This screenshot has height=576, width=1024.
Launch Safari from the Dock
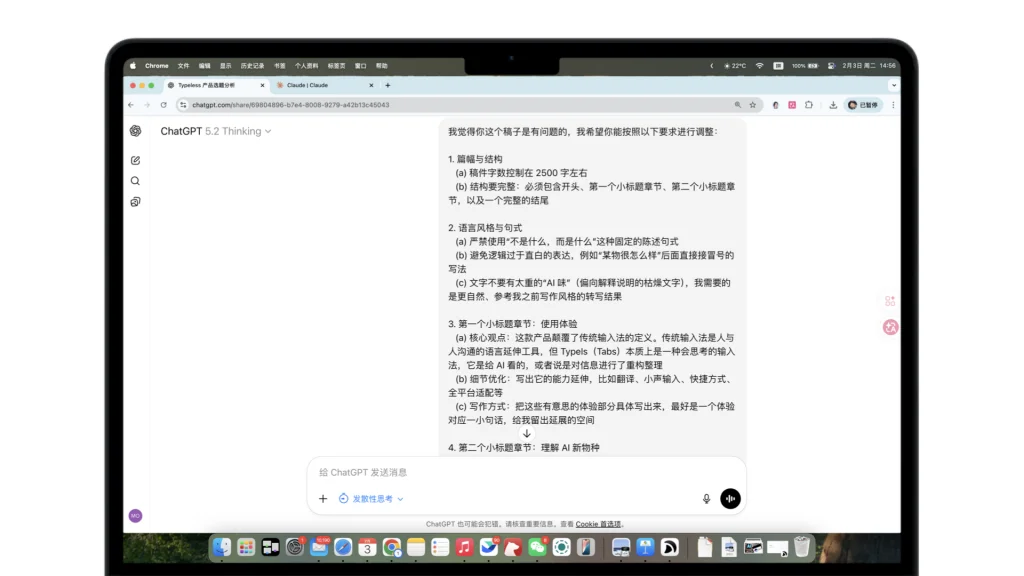pos(342,547)
